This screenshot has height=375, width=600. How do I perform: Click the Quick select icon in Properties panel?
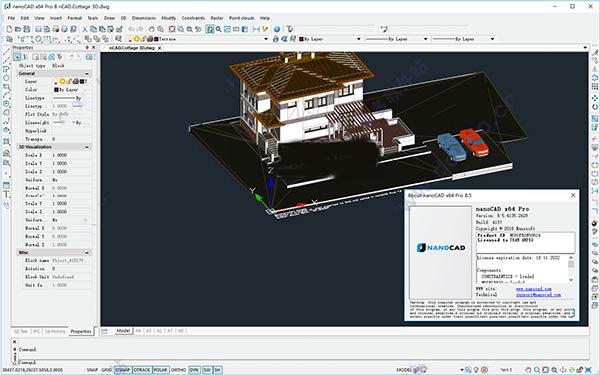[x=60, y=57]
